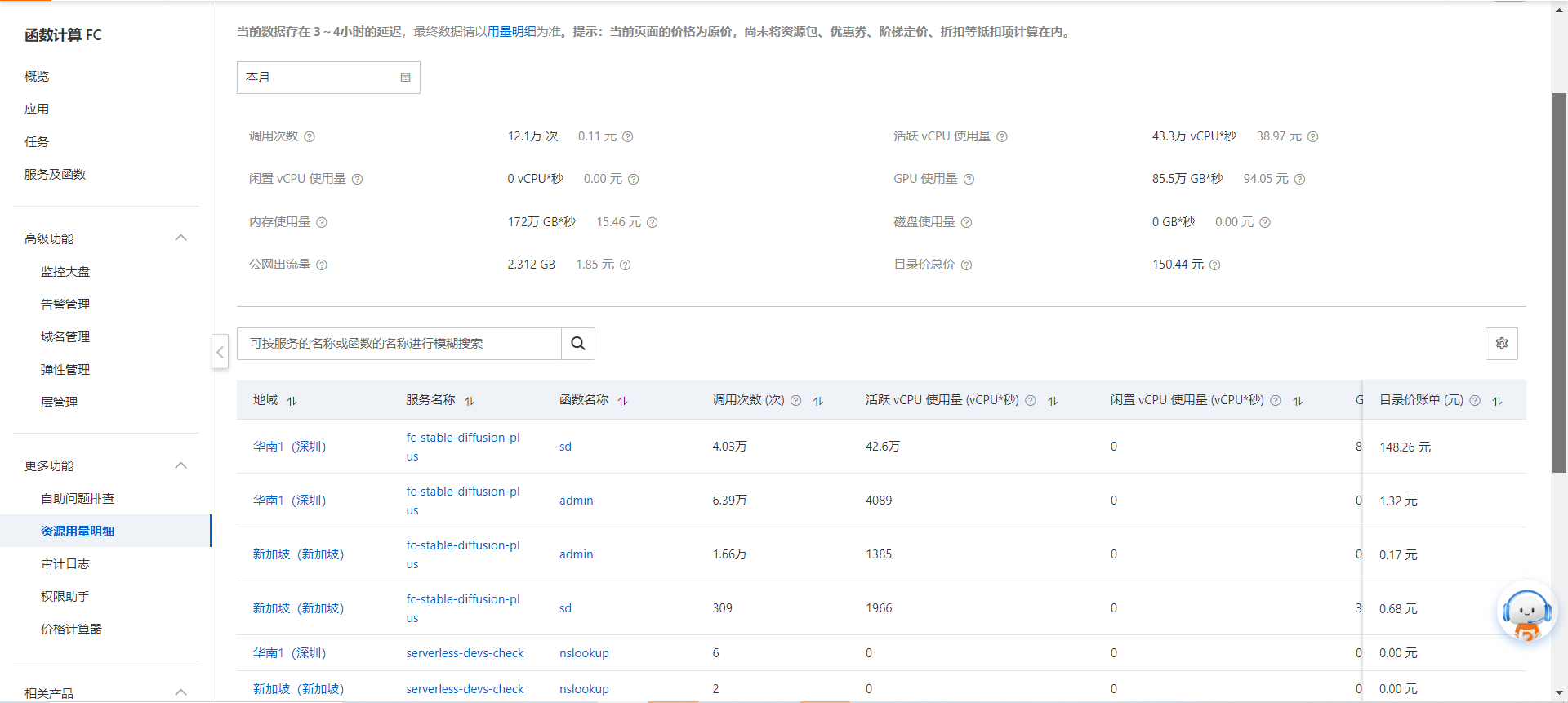
Task: Open the customer service robot assistant
Action: [x=1526, y=613]
